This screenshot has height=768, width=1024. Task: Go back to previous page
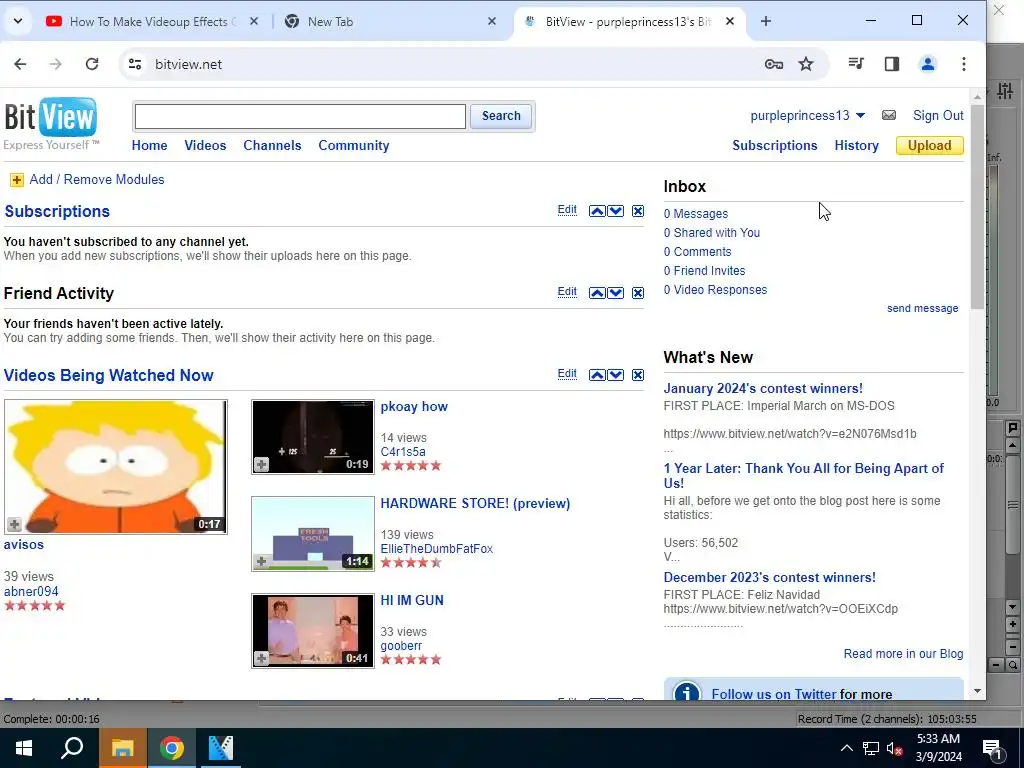pos(20,63)
